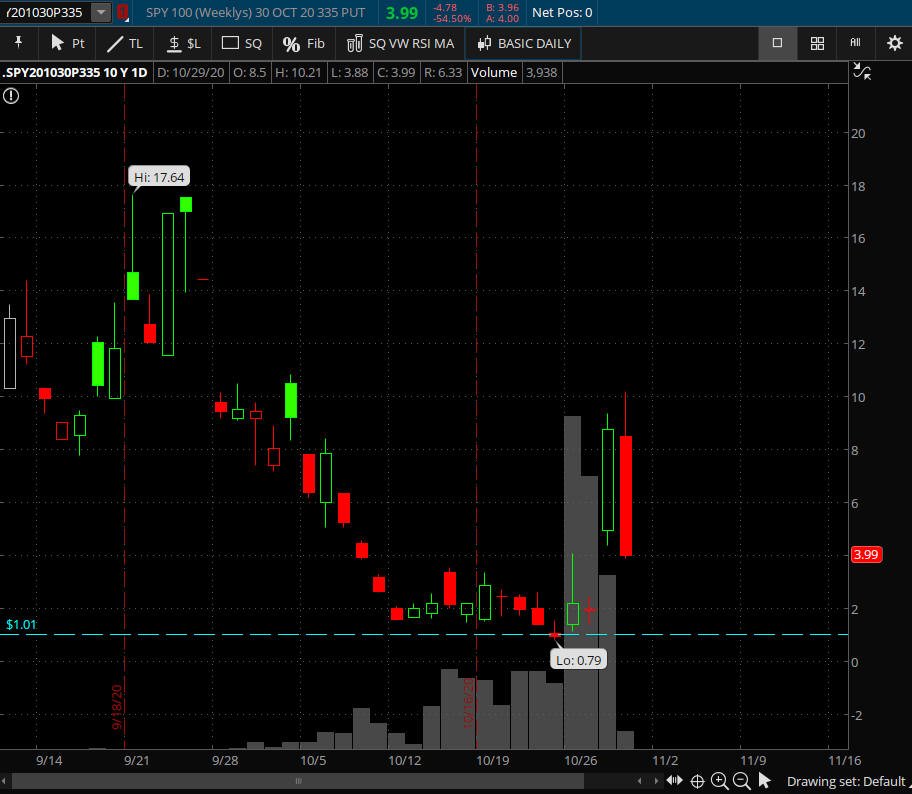Click the zoom in magnifier icon
The image size is (912, 794).
[x=719, y=781]
